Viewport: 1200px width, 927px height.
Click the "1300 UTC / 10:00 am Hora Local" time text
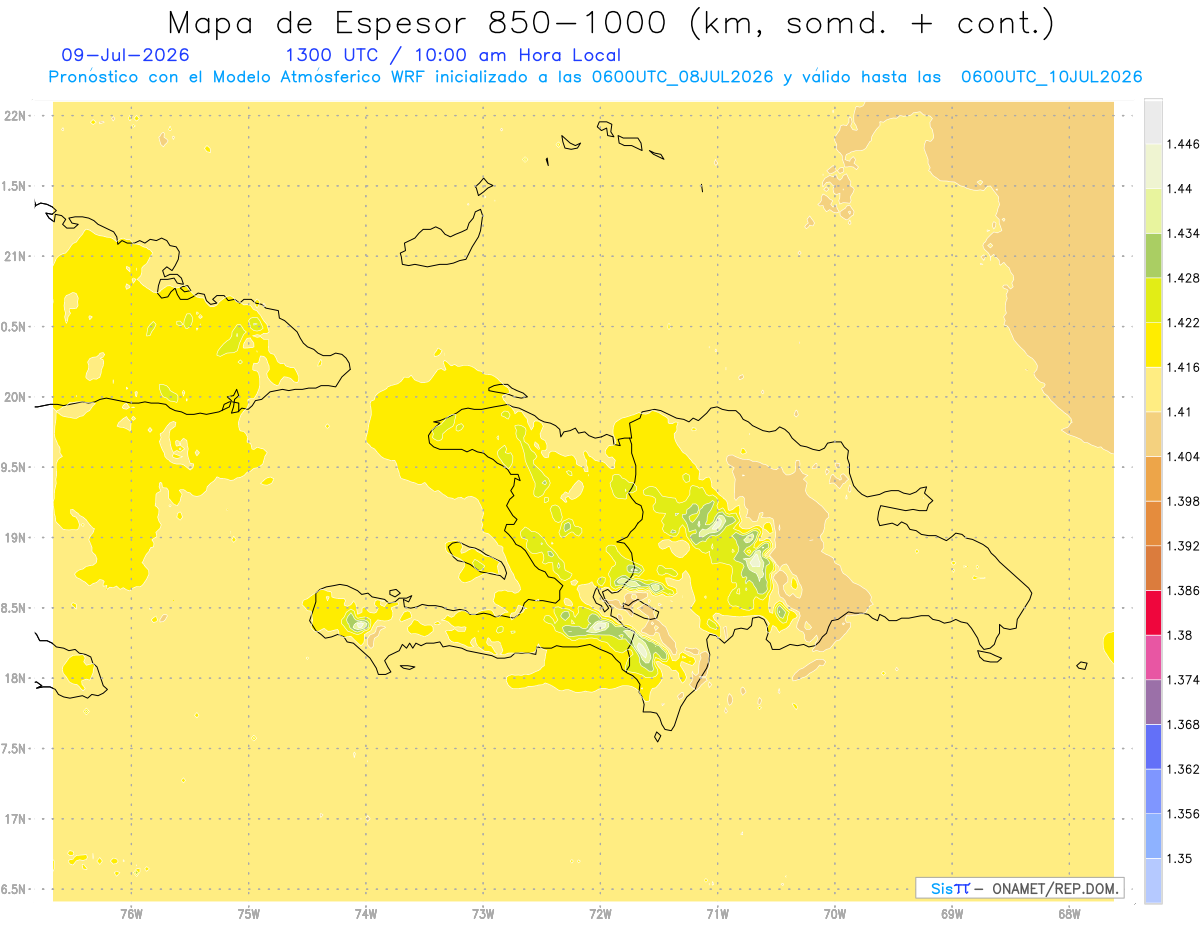[453, 55]
